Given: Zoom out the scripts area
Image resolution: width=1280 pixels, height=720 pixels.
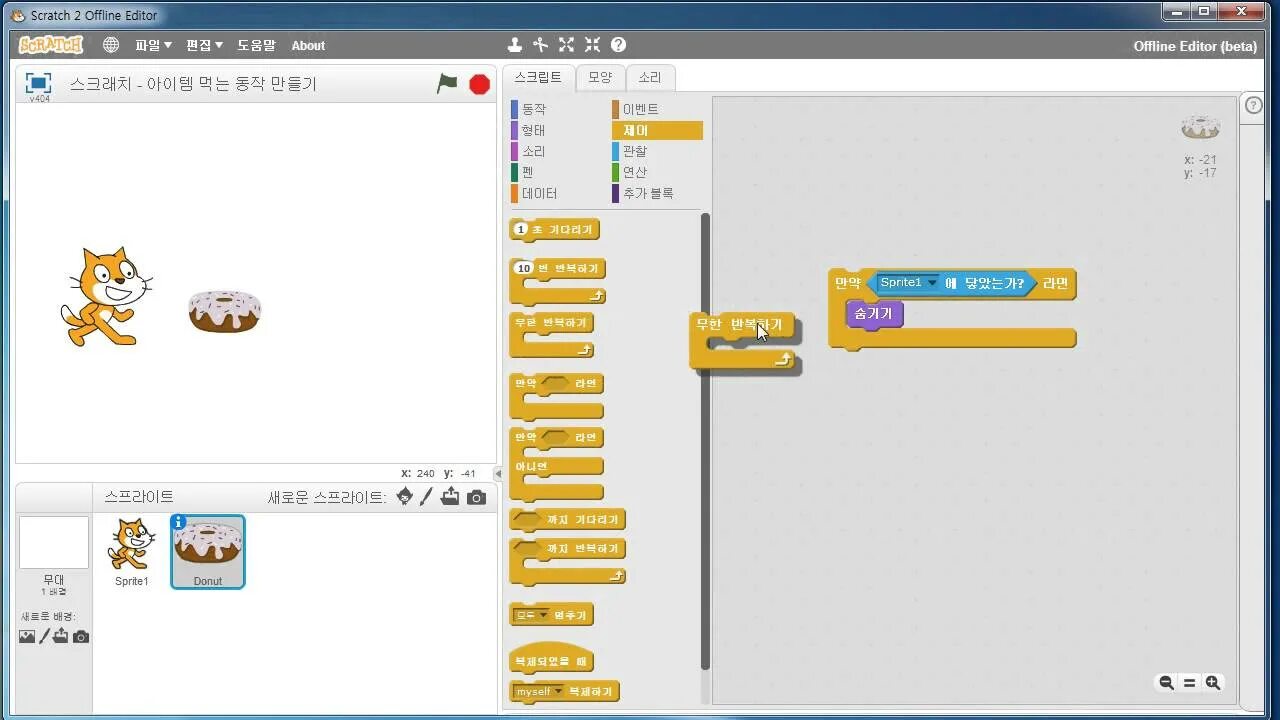Looking at the screenshot, I should coord(1166,683).
